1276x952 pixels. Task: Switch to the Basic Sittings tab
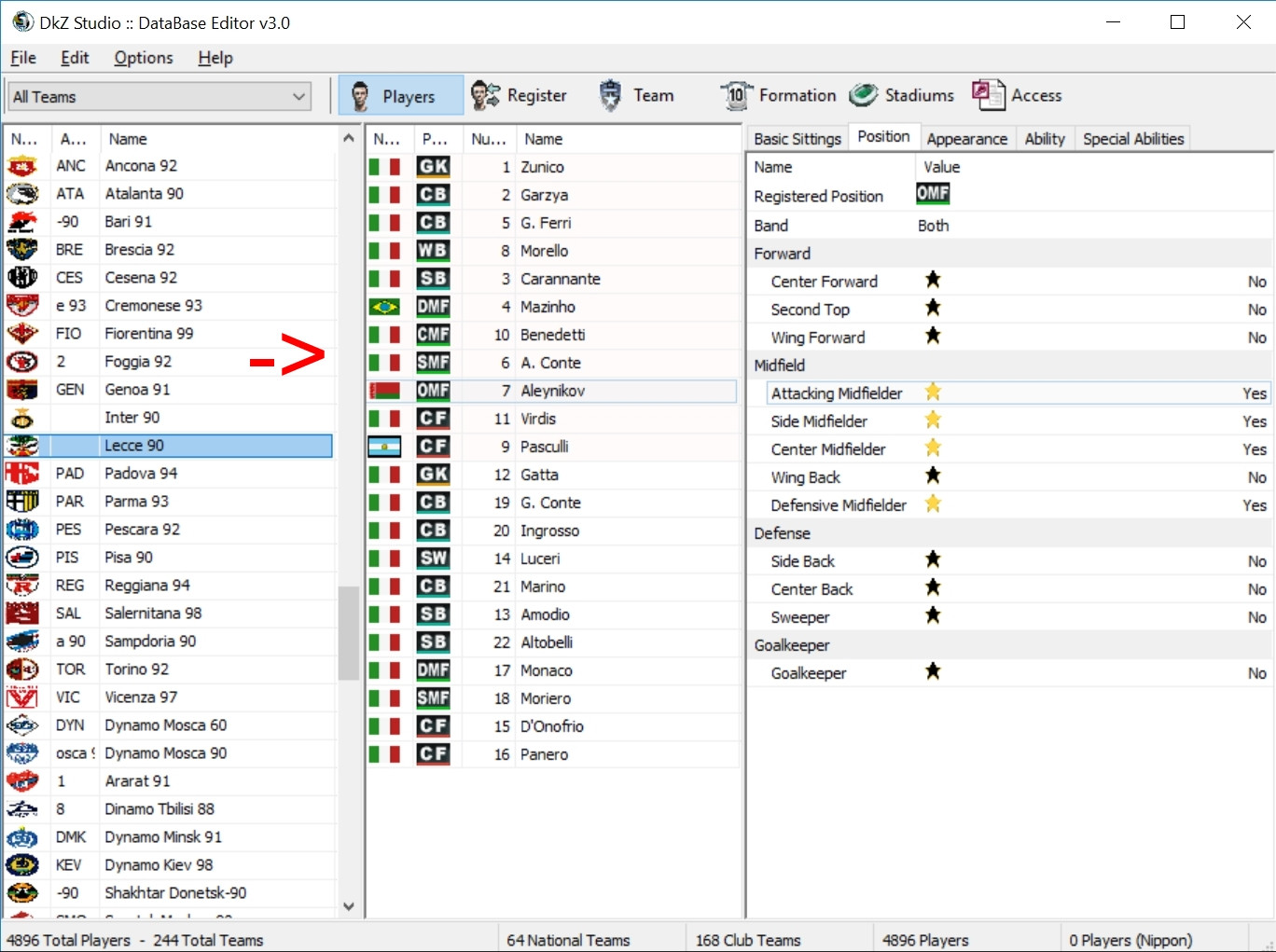point(797,139)
